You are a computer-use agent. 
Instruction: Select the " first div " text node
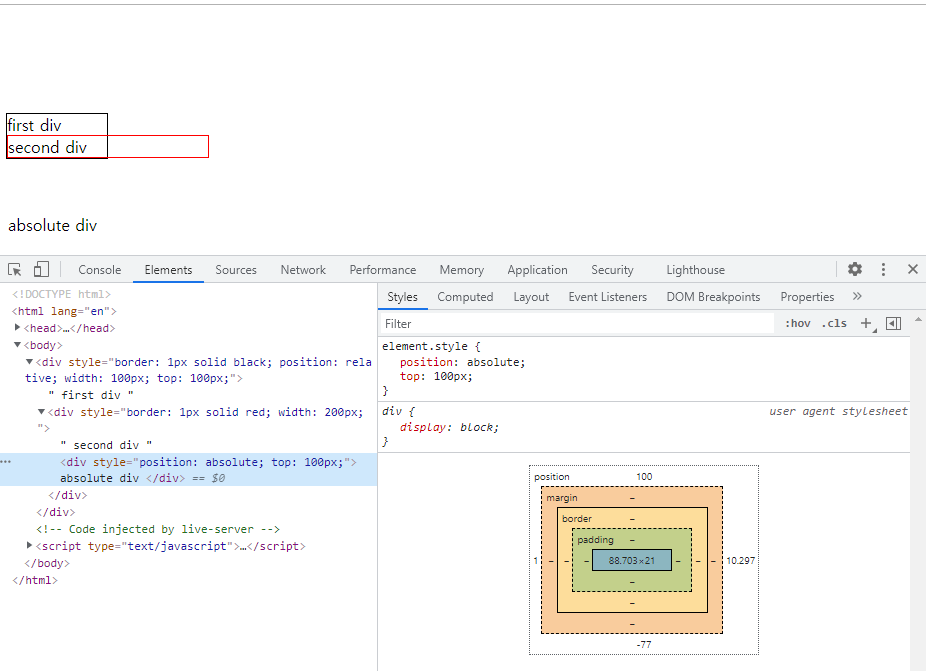pos(91,395)
